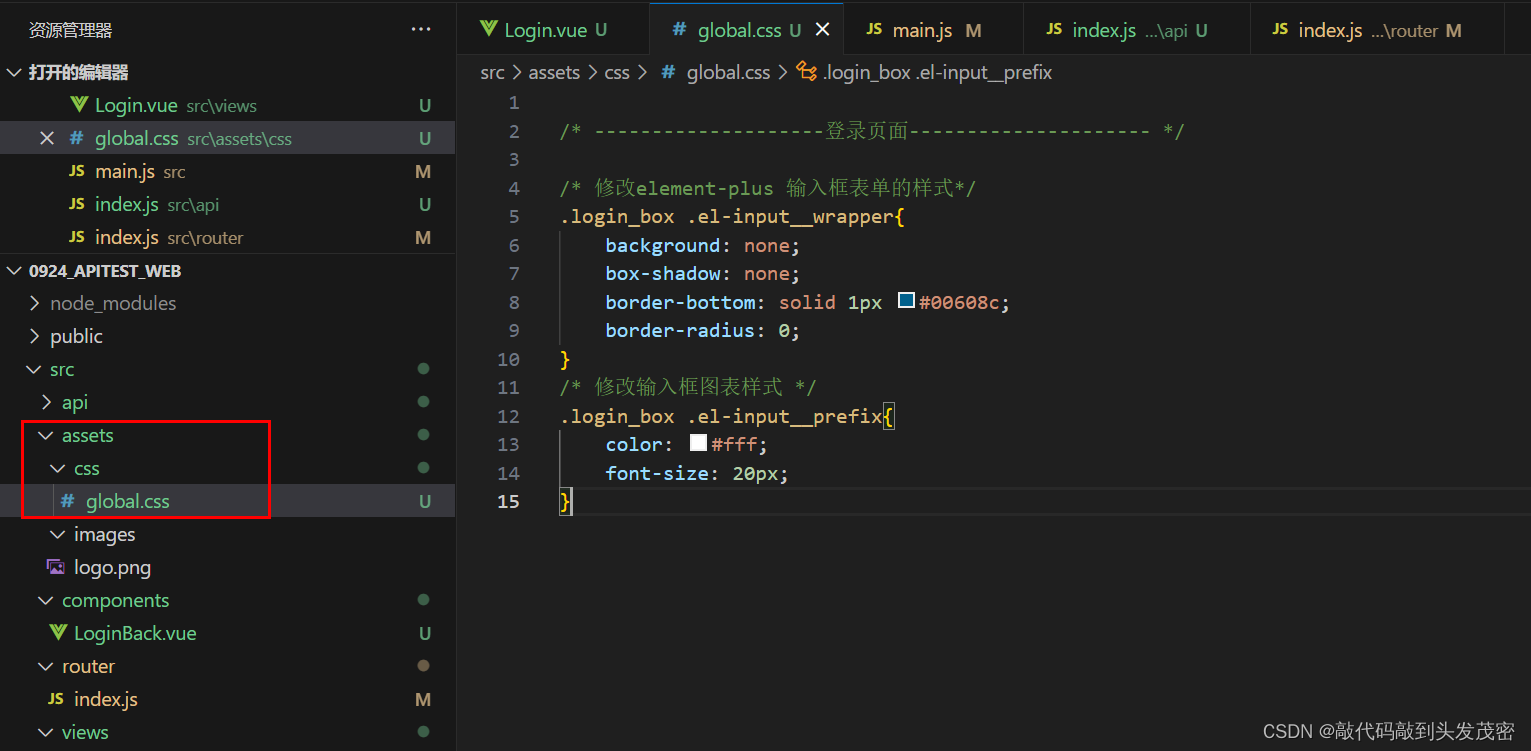
Task: Open color picker for #00608c swatch
Action: click(906, 301)
